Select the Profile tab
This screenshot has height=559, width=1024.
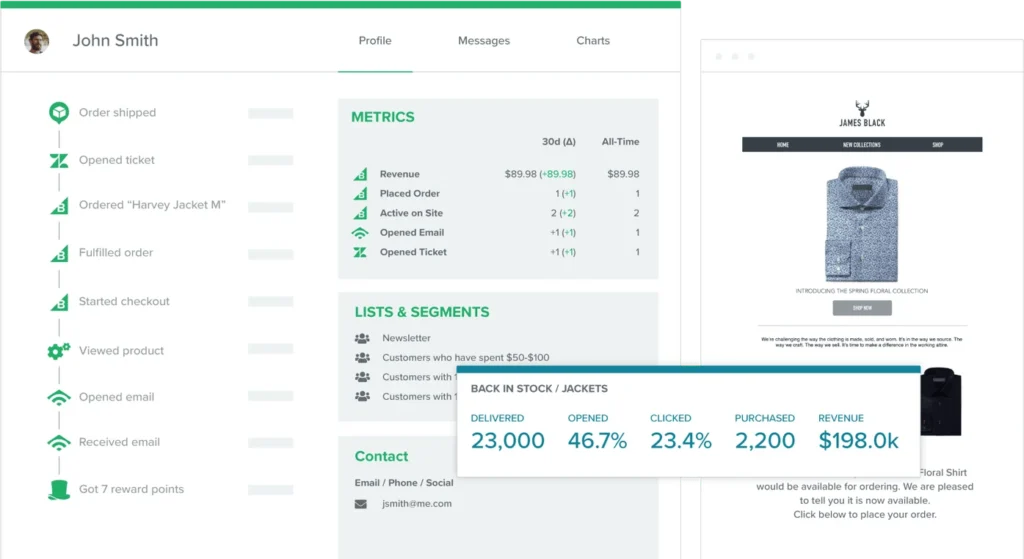tap(375, 41)
